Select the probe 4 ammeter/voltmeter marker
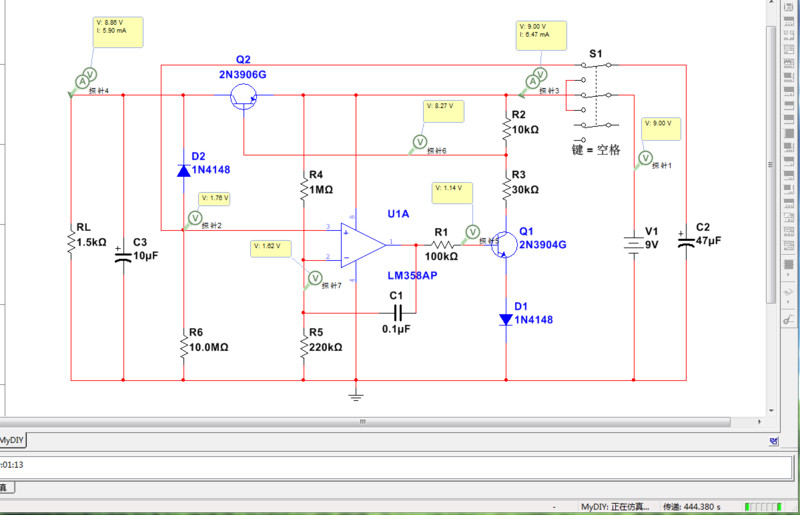Image resolution: width=800 pixels, height=515 pixels. pyautogui.click(x=86, y=75)
